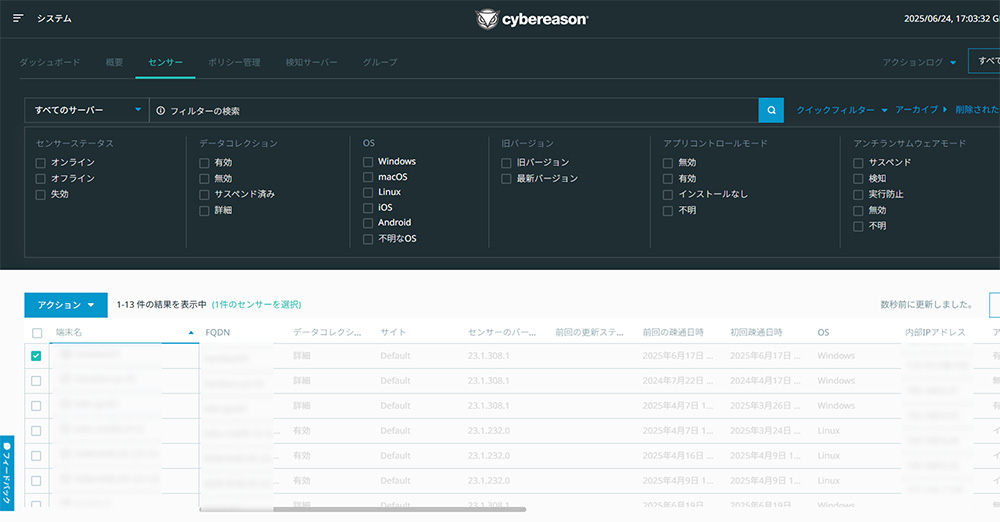Check the インストールなし checkbox
Image resolution: width=1000 pixels, height=522 pixels.
click(x=668, y=195)
